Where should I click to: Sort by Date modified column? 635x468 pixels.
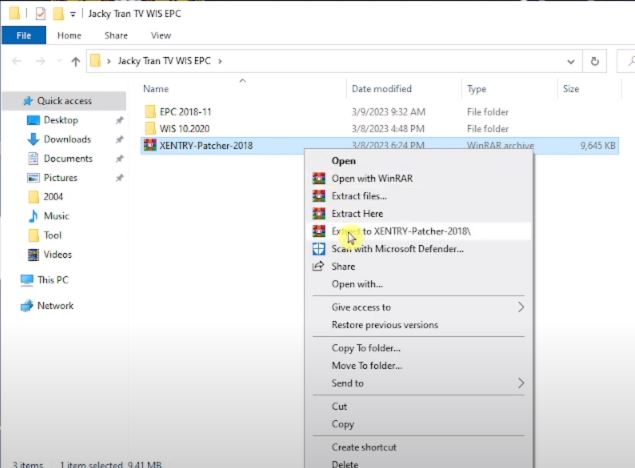[381, 89]
